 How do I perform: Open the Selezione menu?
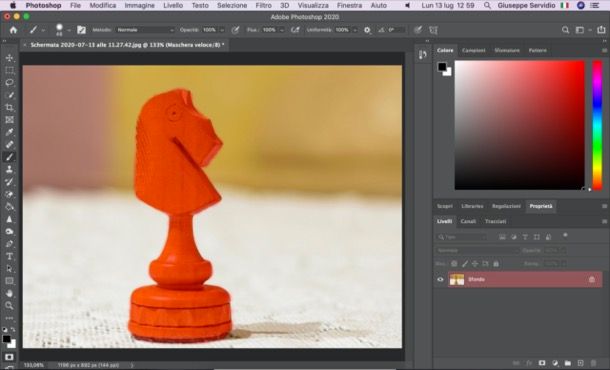point(232,5)
